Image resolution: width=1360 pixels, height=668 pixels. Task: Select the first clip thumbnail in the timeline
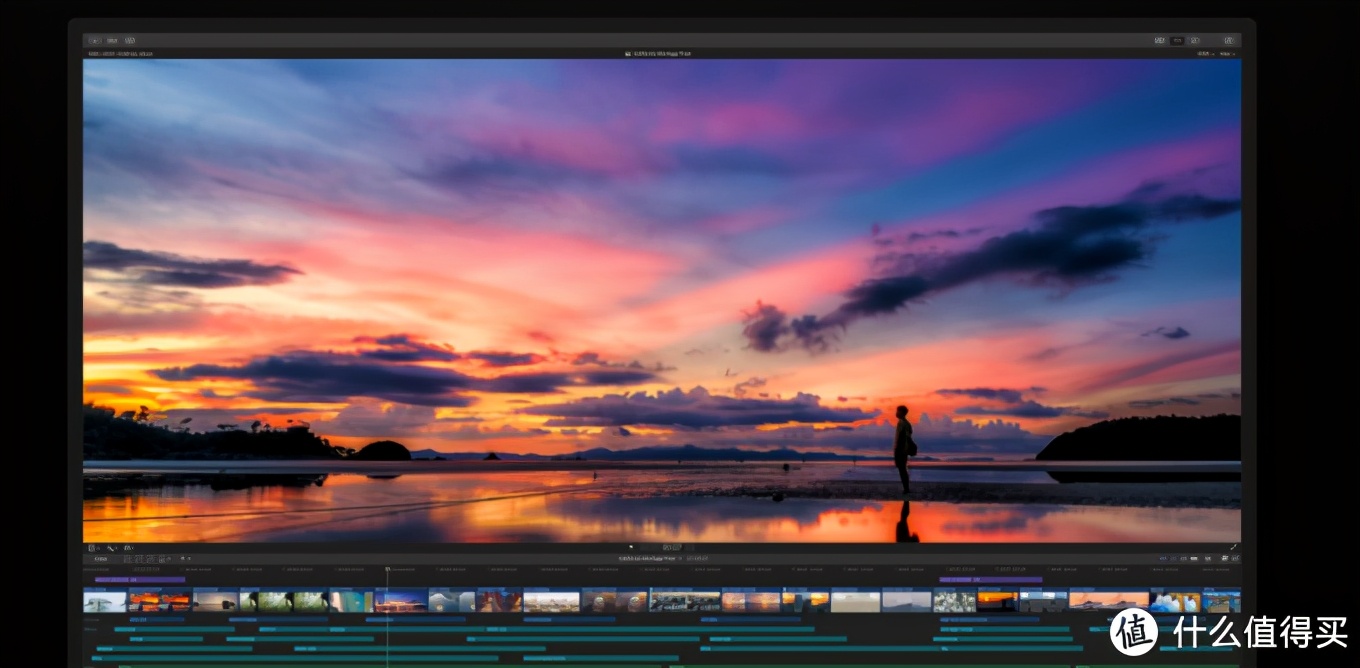tap(105, 601)
